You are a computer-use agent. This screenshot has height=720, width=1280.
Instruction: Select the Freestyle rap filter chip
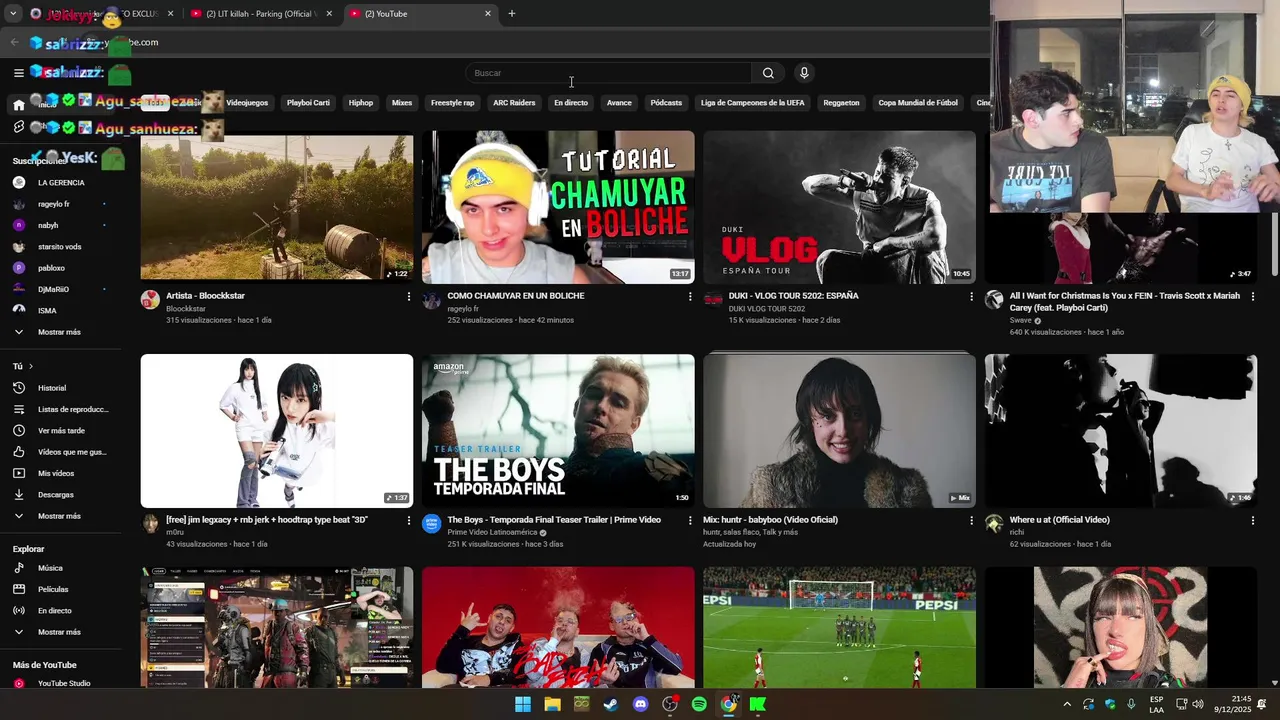click(452, 103)
